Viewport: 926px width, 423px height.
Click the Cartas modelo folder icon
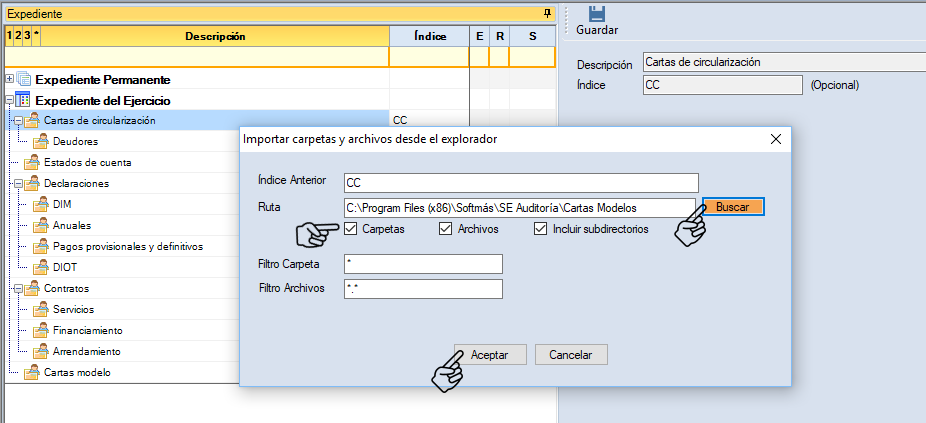click(x=31, y=372)
